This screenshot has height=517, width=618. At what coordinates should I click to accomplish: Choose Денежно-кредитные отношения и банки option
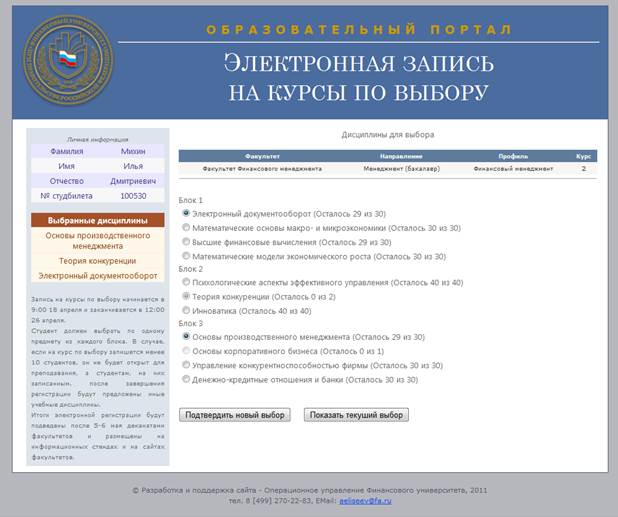coord(186,379)
